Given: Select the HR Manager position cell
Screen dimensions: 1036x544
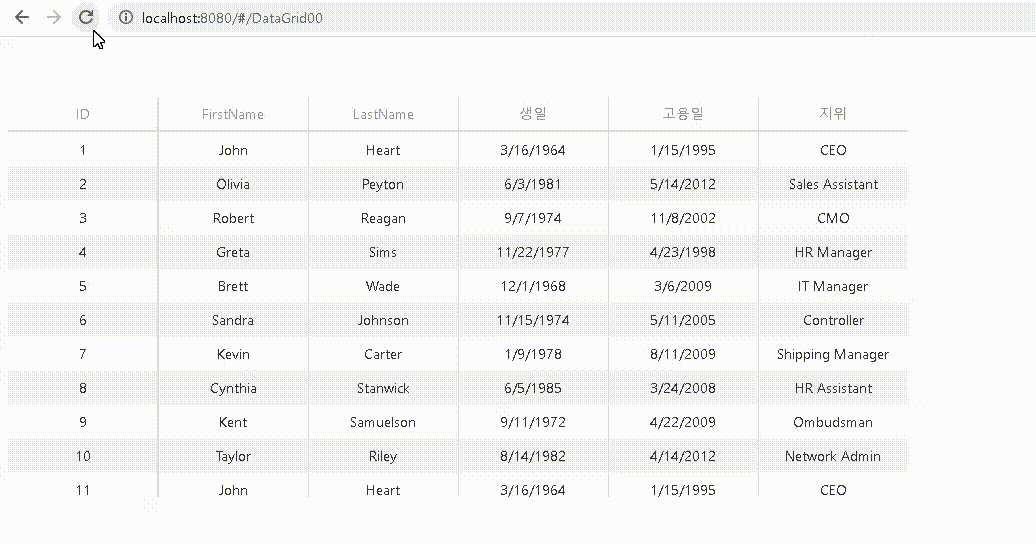Looking at the screenshot, I should 833,253.
